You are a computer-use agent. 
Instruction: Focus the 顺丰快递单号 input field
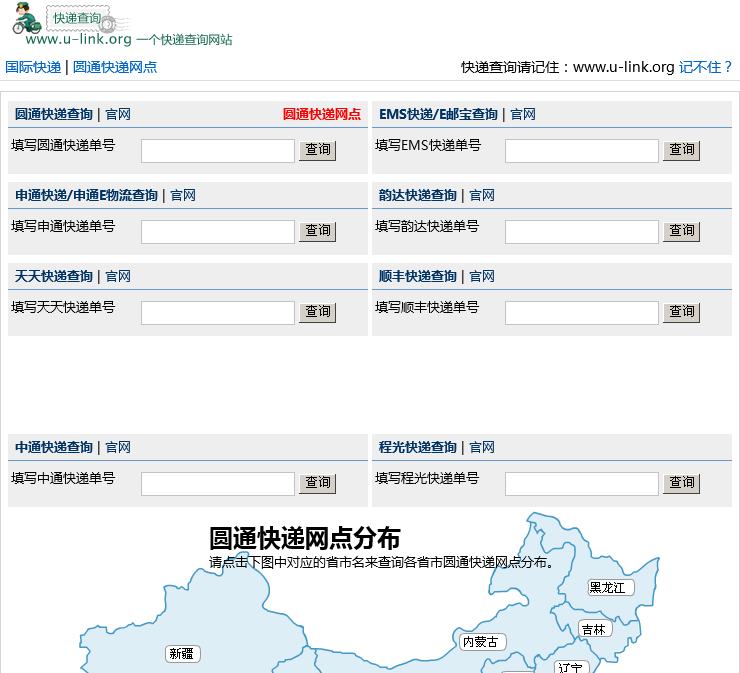pyautogui.click(x=581, y=313)
